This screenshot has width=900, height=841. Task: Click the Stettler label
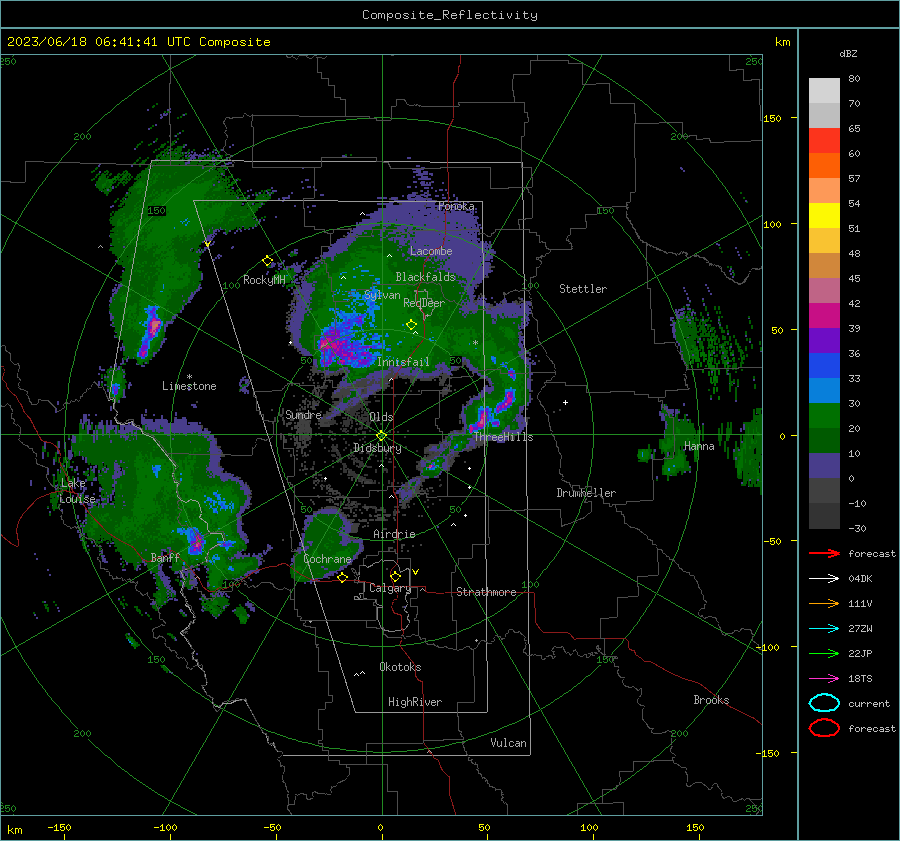tap(583, 289)
